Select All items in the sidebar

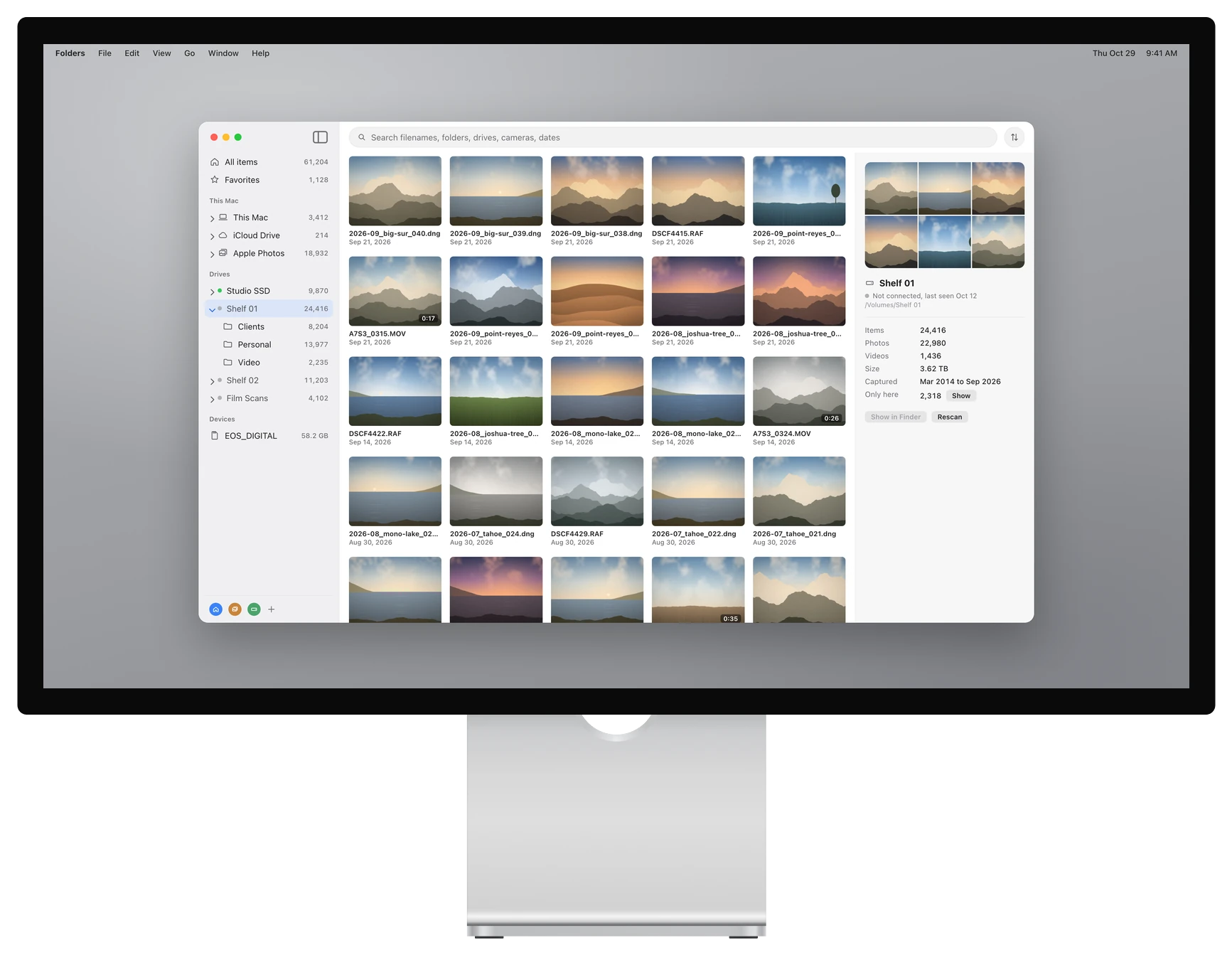tap(269, 162)
